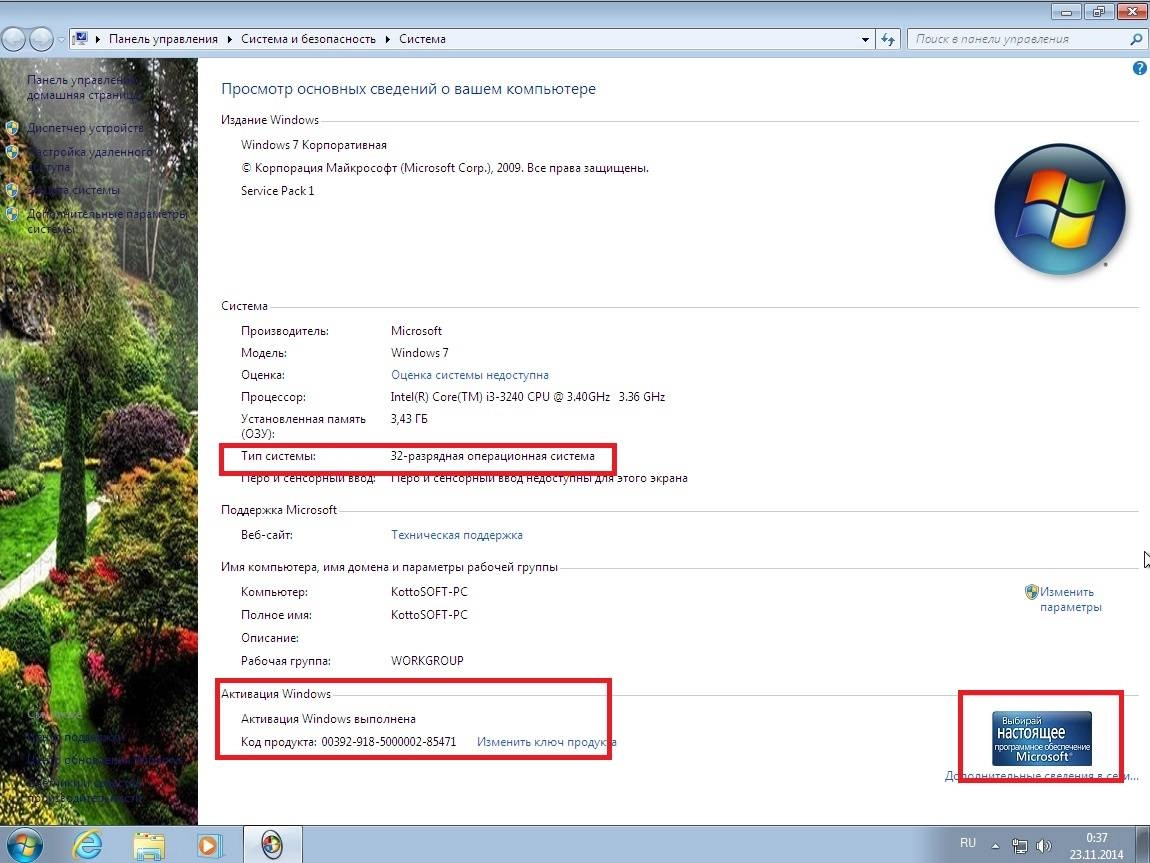Click the fourth taskbar app icon
This screenshot has width=1150, height=863.
(272, 845)
